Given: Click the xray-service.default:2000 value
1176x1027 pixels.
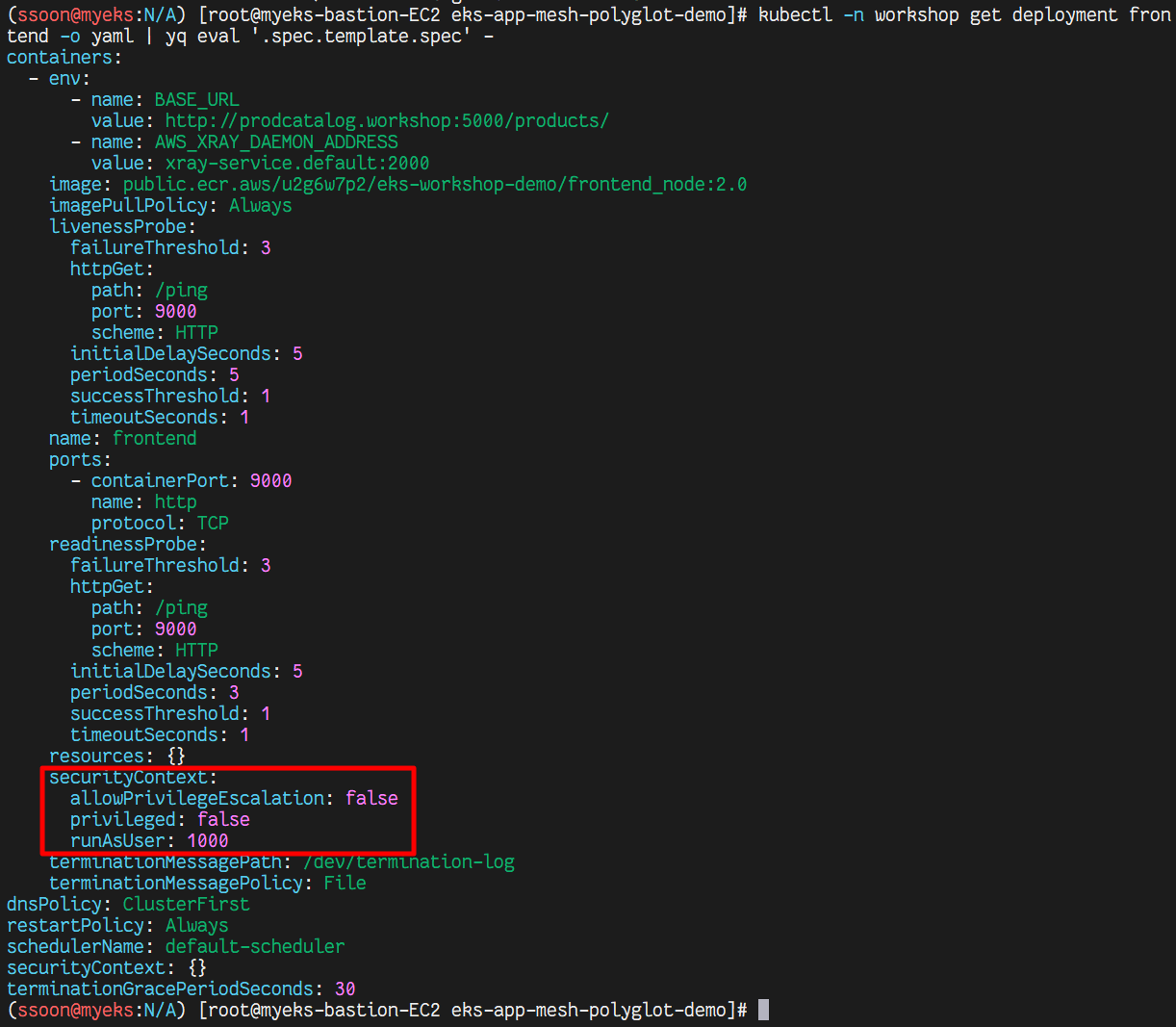Looking at the screenshot, I should click(297, 164).
